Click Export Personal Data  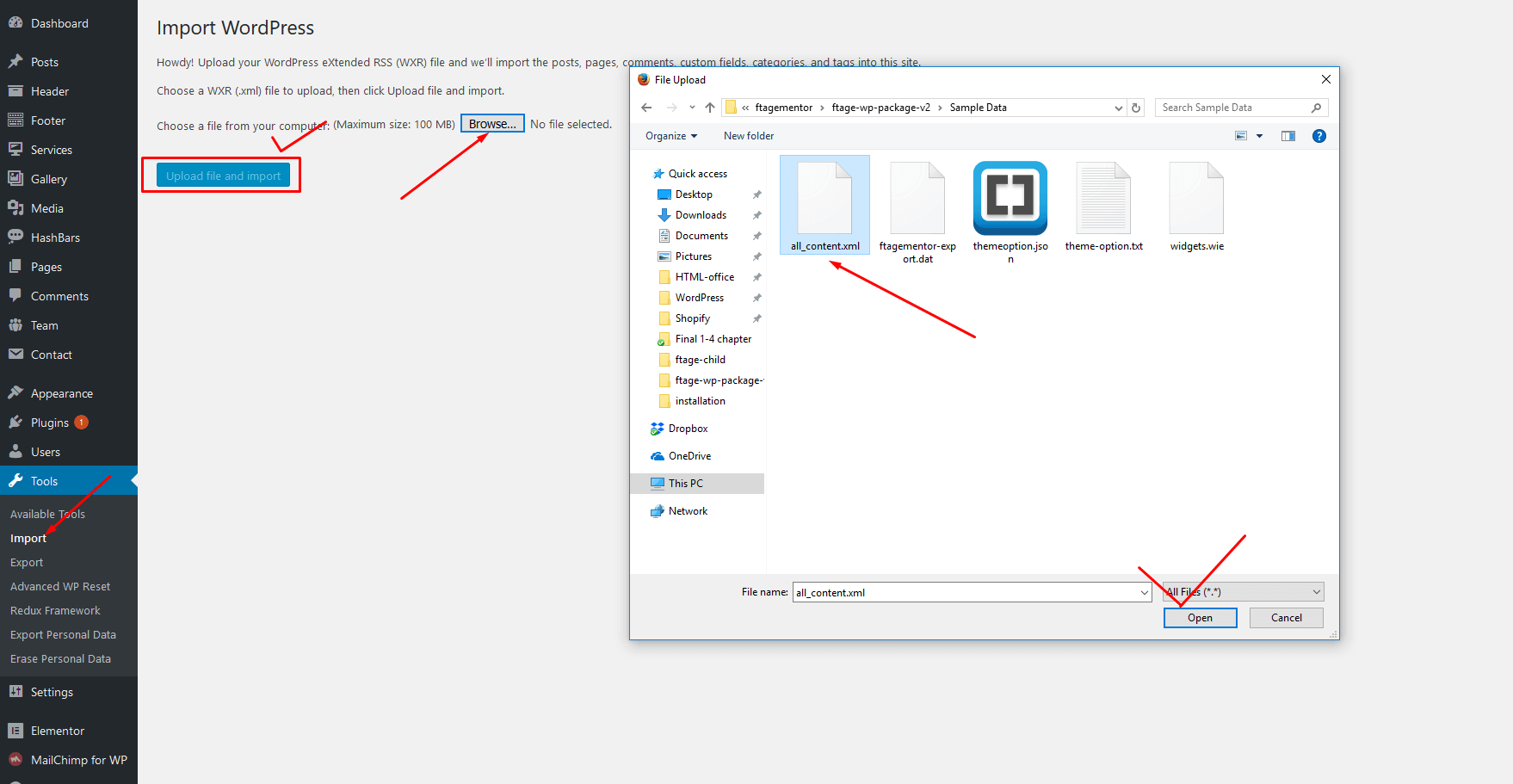coord(63,634)
